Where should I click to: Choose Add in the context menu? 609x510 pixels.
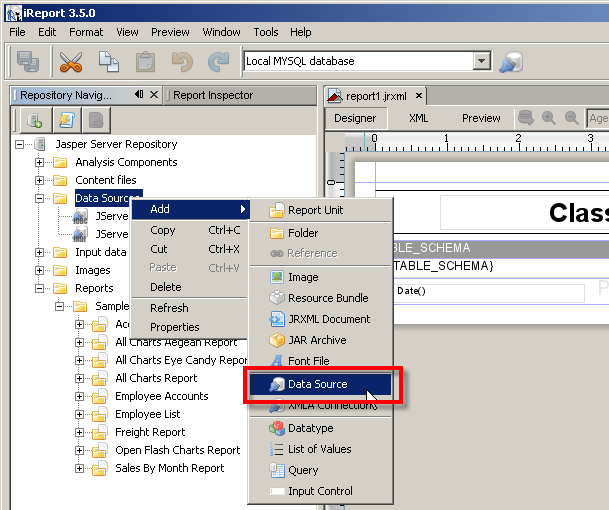click(x=190, y=209)
